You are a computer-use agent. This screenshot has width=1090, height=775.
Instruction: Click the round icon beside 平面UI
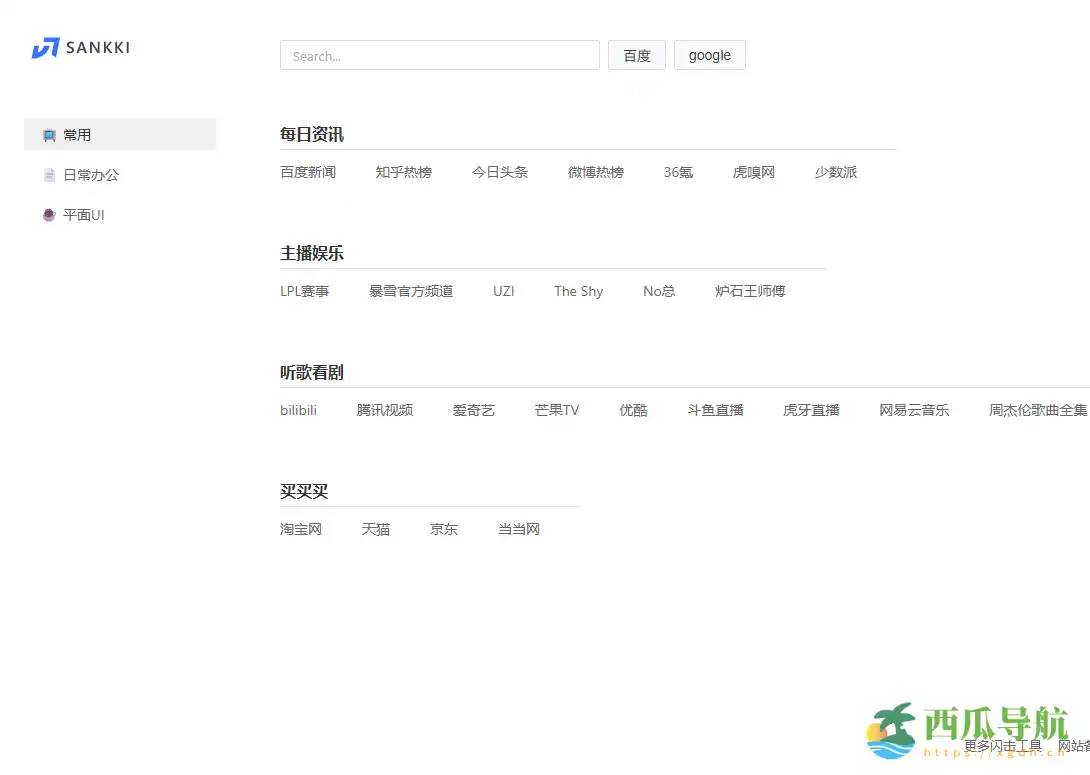point(48,214)
